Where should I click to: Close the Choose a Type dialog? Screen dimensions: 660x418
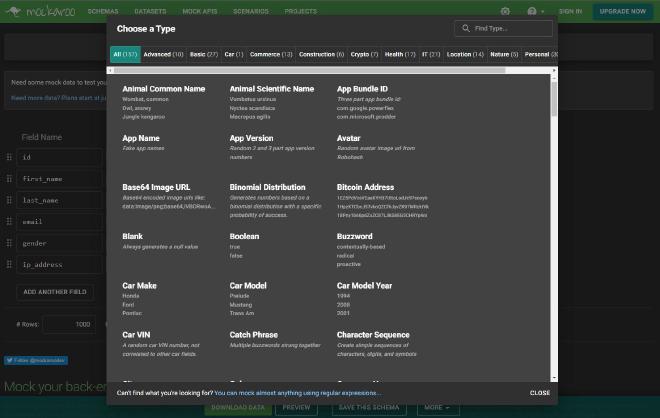[540, 393]
